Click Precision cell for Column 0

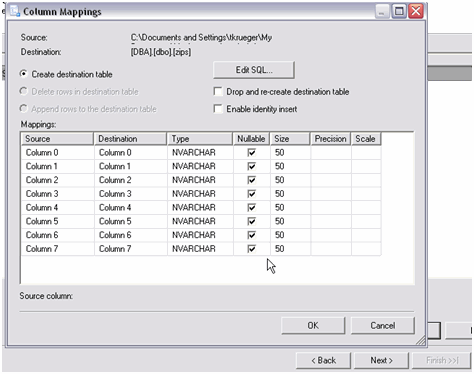coord(331,153)
